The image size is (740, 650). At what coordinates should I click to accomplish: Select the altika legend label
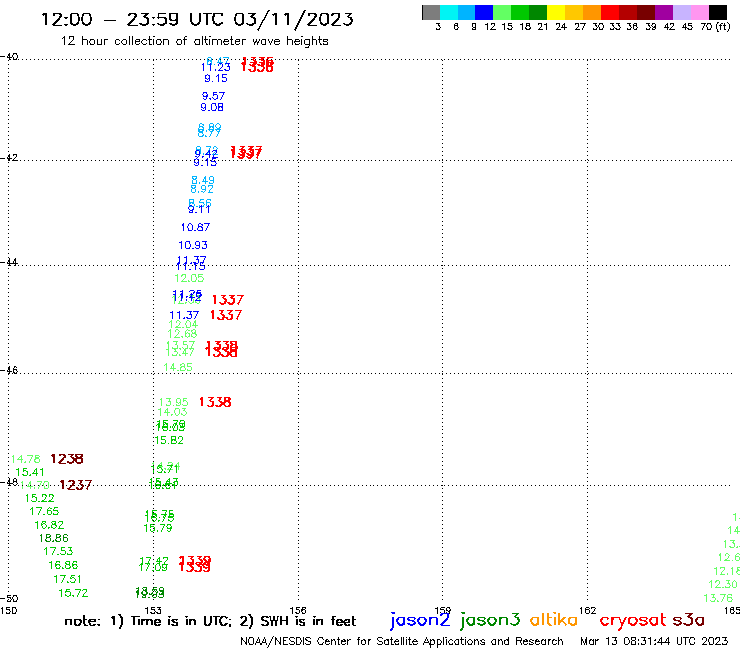pos(554,619)
